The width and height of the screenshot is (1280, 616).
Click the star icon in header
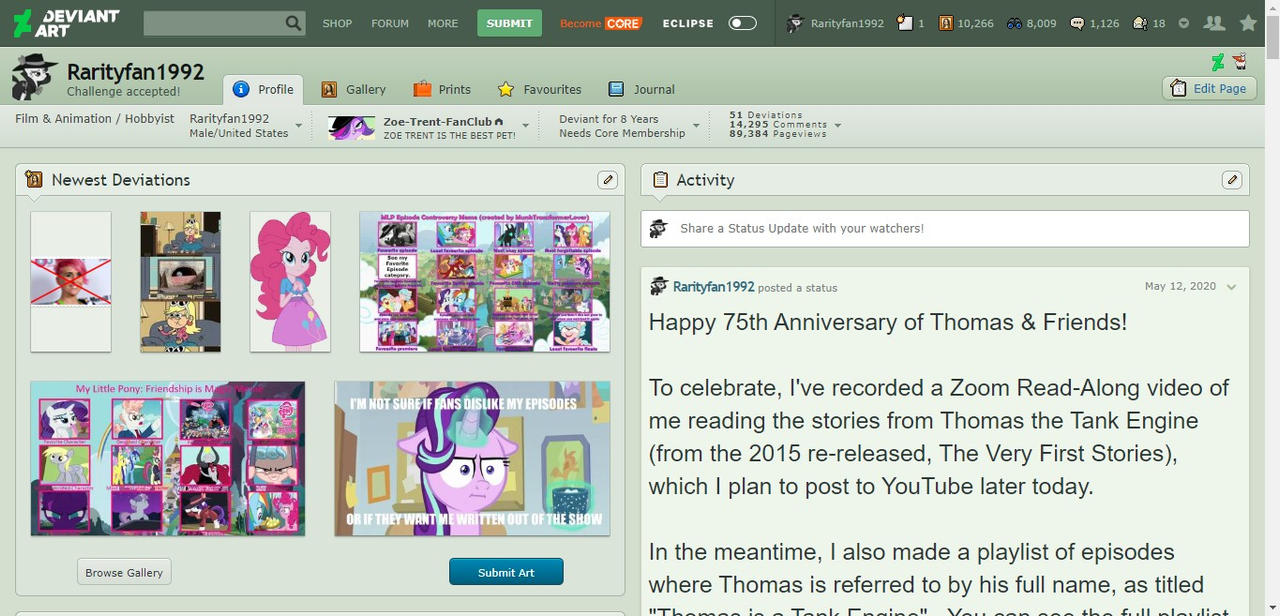point(1248,23)
